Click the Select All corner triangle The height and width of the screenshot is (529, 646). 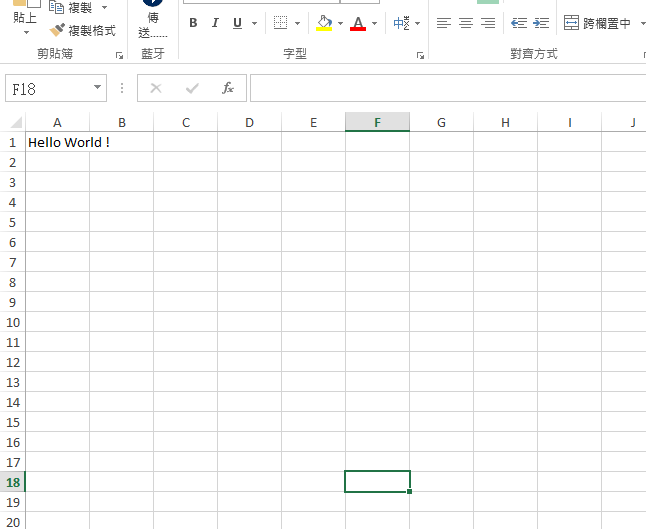coord(15,122)
